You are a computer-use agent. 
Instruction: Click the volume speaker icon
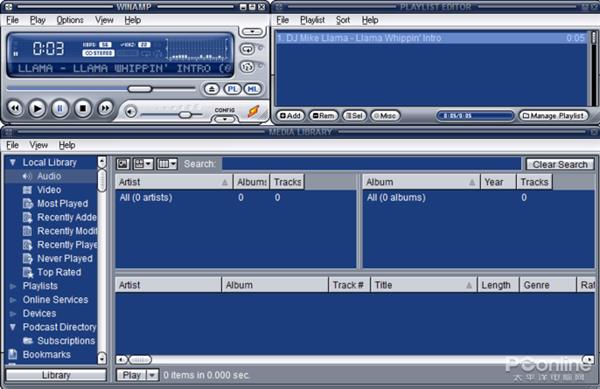click(x=130, y=112)
